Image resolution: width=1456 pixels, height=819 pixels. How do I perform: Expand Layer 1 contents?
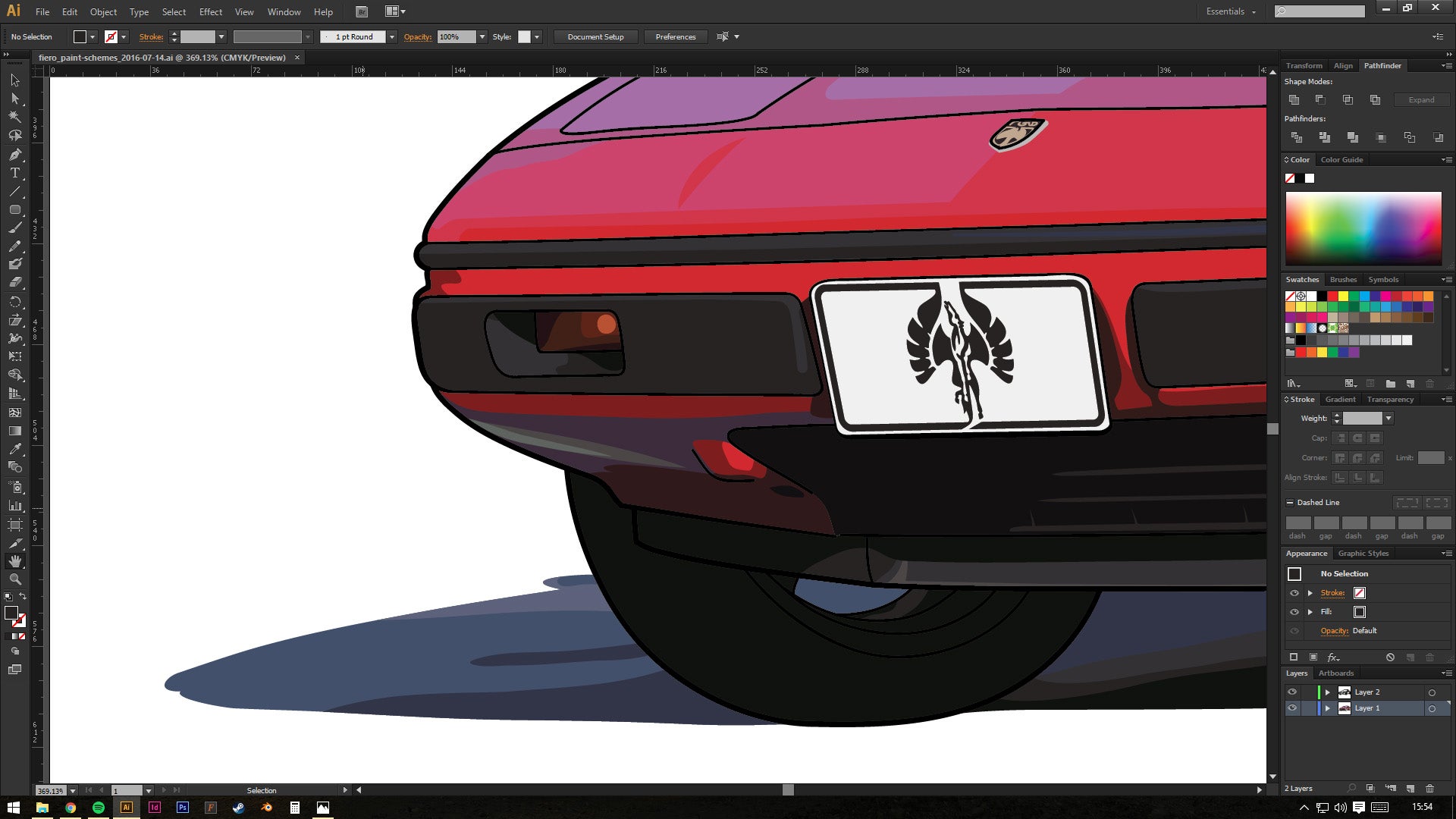click(1328, 708)
